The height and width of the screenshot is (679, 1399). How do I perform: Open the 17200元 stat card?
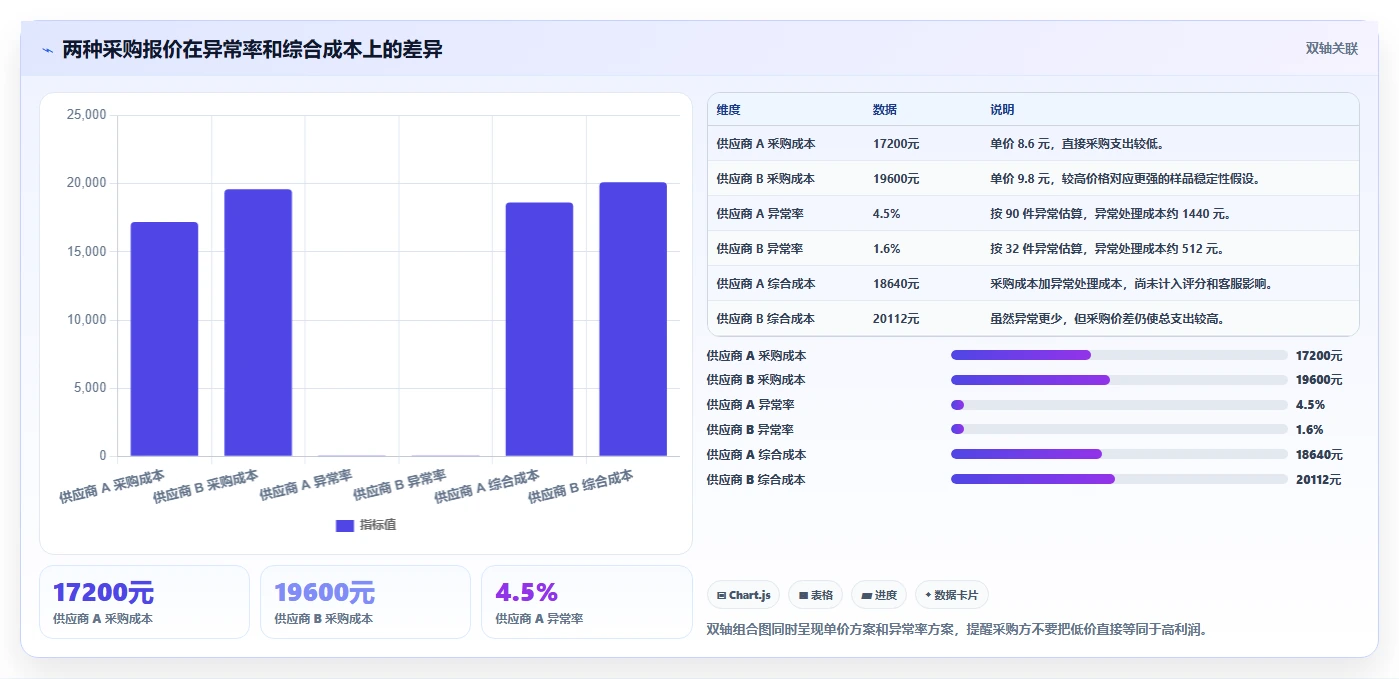[x=144, y=602]
